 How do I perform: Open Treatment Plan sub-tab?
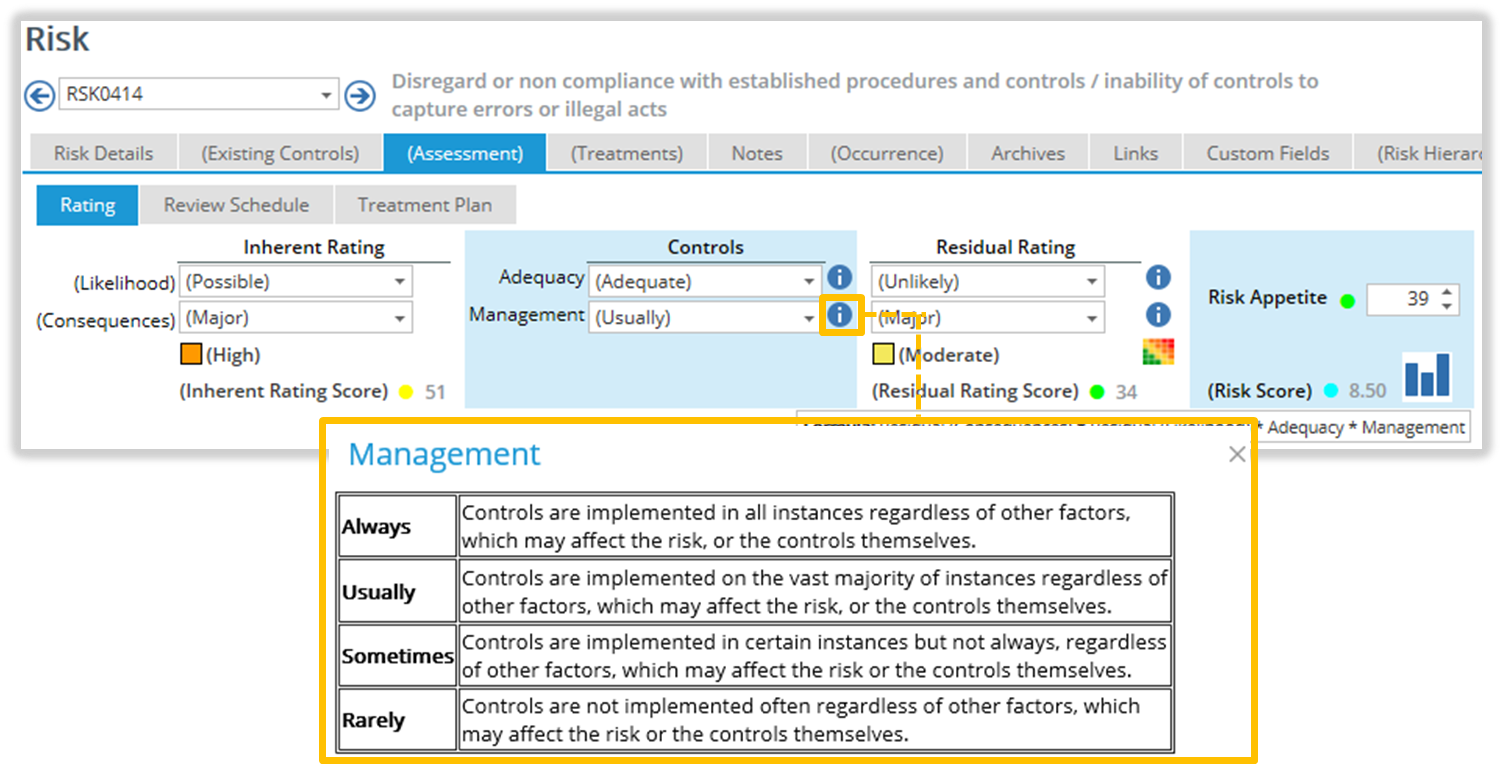pyautogui.click(x=425, y=205)
